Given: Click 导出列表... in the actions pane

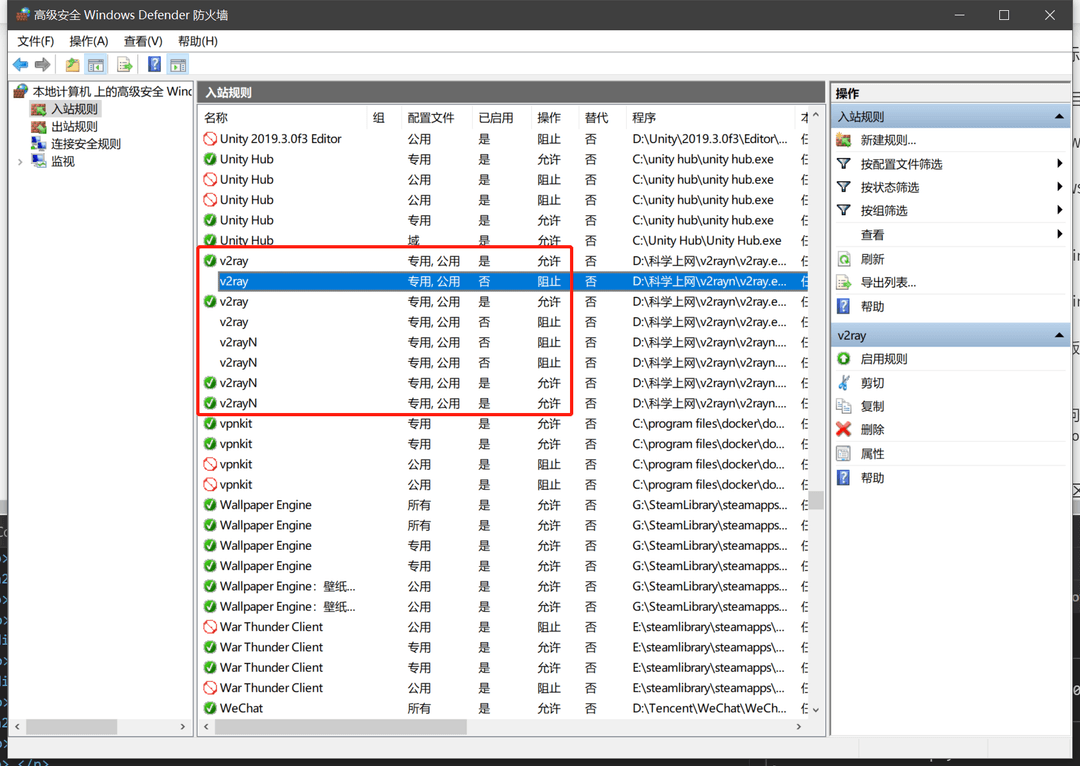Looking at the screenshot, I should click(888, 282).
